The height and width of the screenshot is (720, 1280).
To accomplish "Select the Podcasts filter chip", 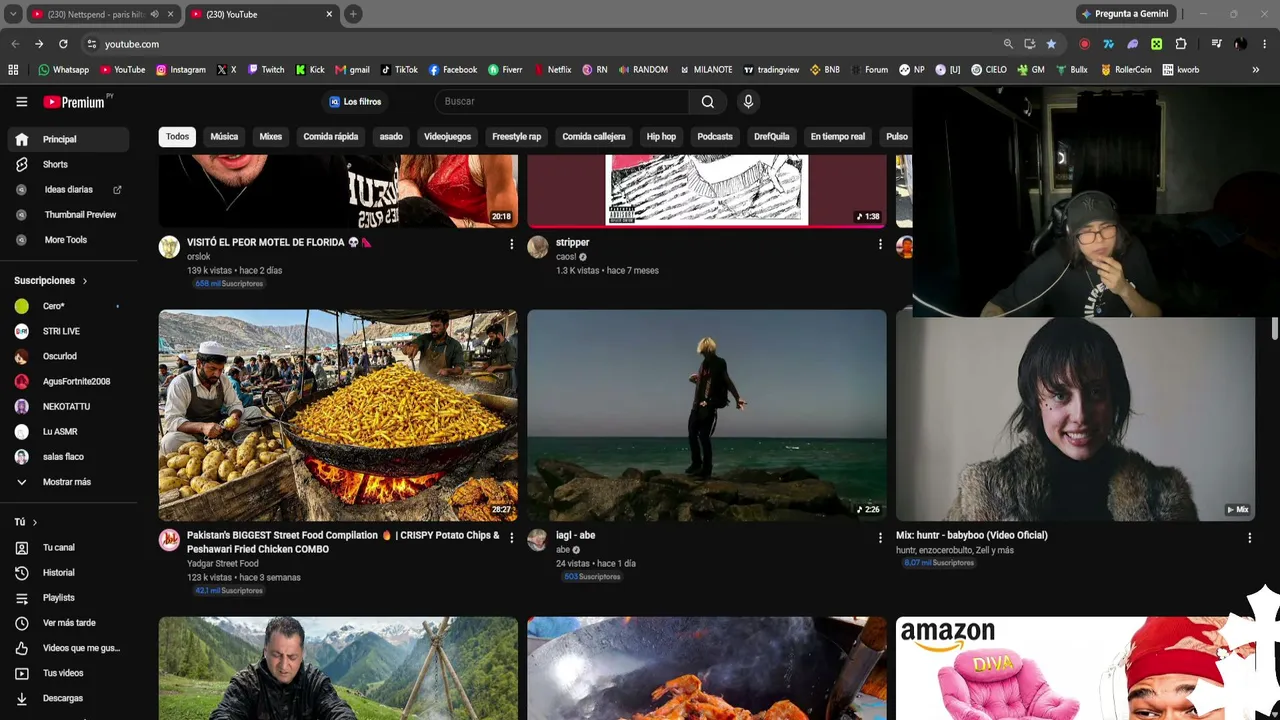I will pyautogui.click(x=715, y=136).
